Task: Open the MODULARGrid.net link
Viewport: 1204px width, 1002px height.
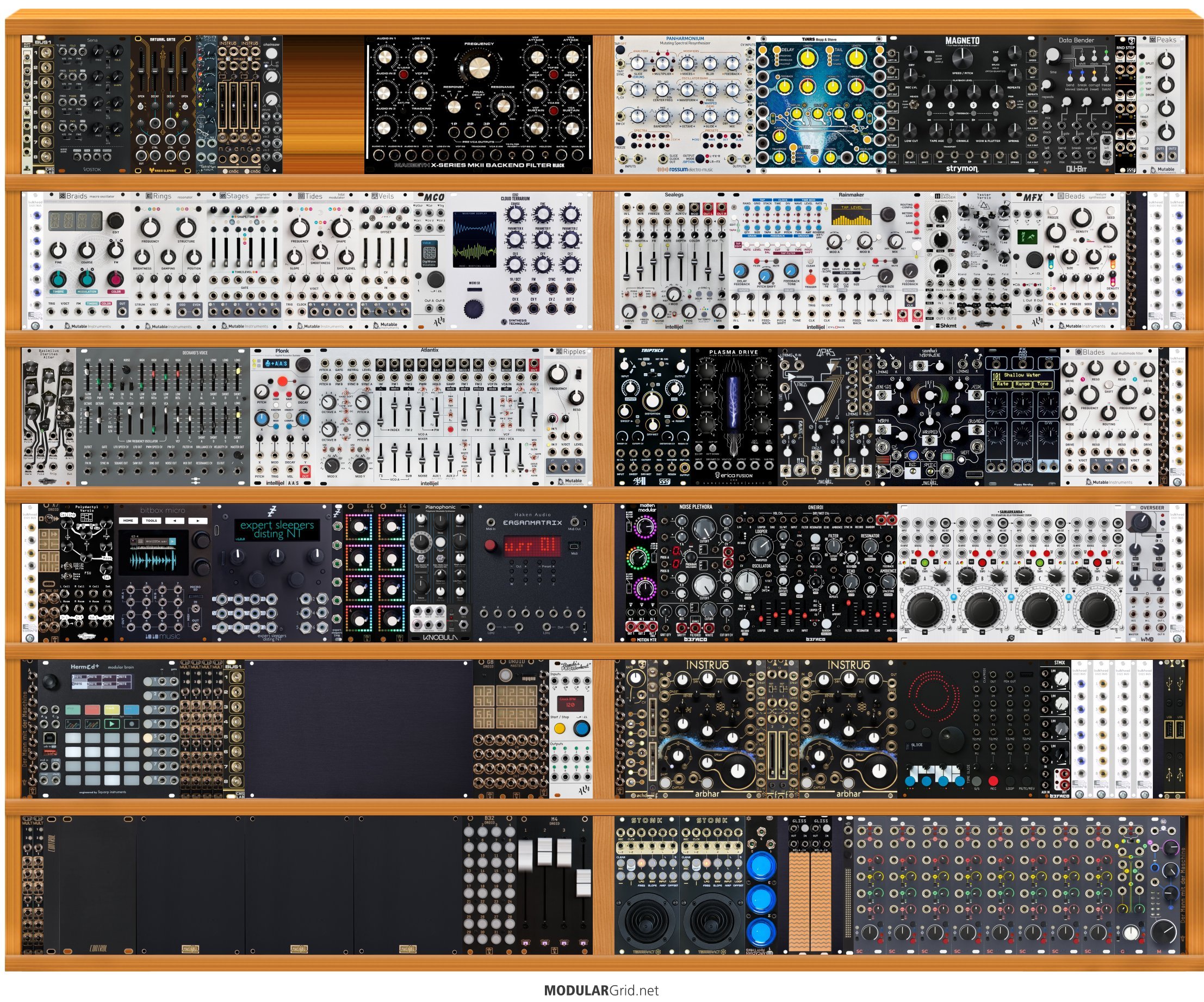Action: [601, 991]
